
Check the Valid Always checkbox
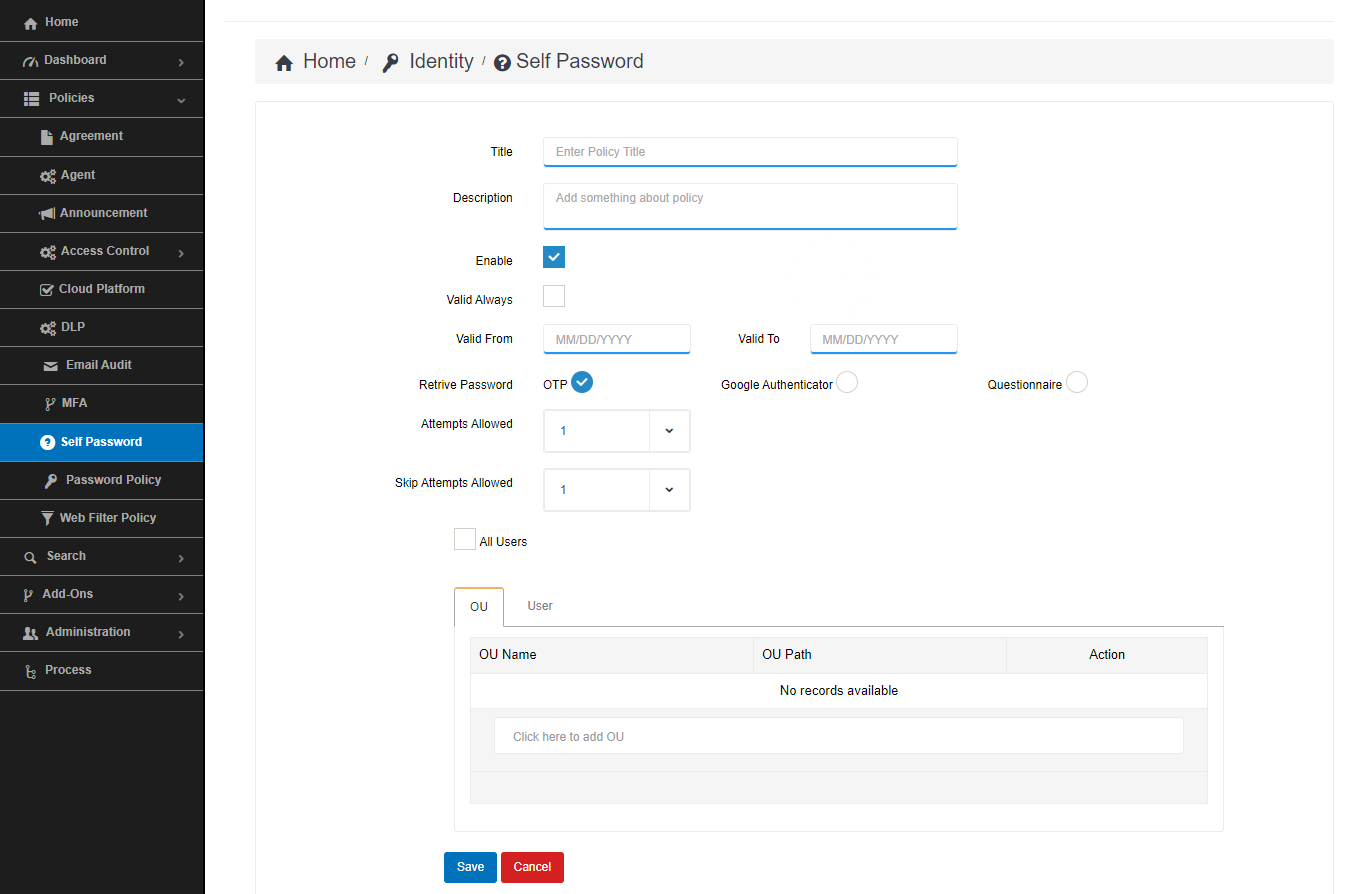[x=553, y=296]
